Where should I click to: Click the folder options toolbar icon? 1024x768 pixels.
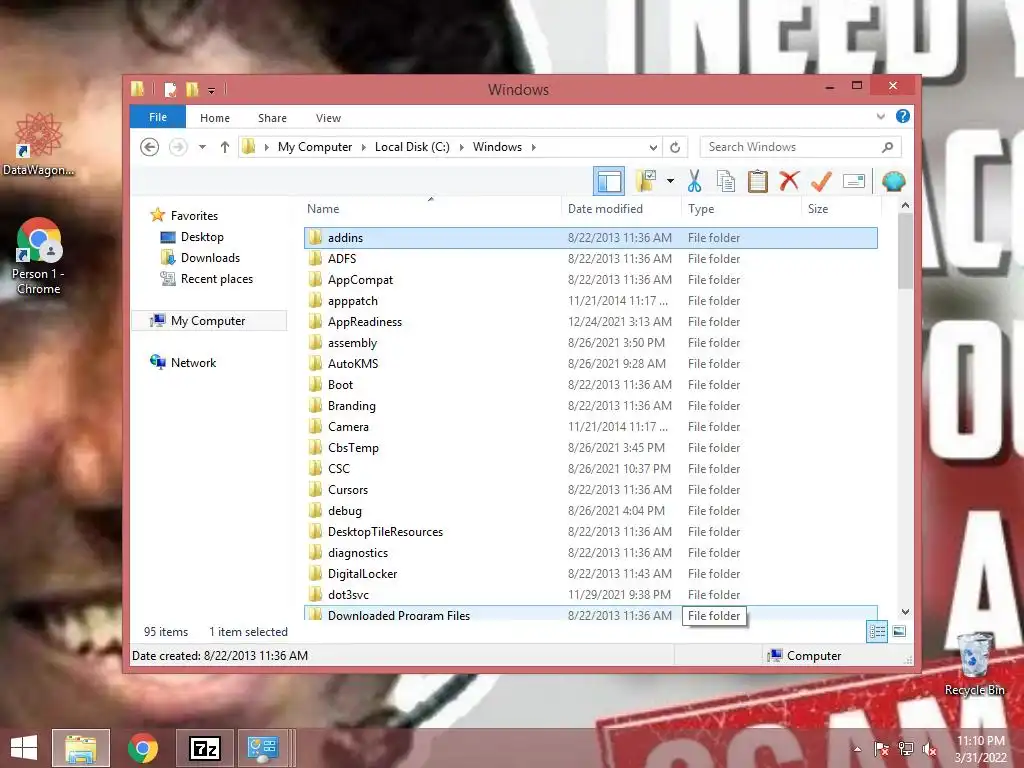pos(645,181)
